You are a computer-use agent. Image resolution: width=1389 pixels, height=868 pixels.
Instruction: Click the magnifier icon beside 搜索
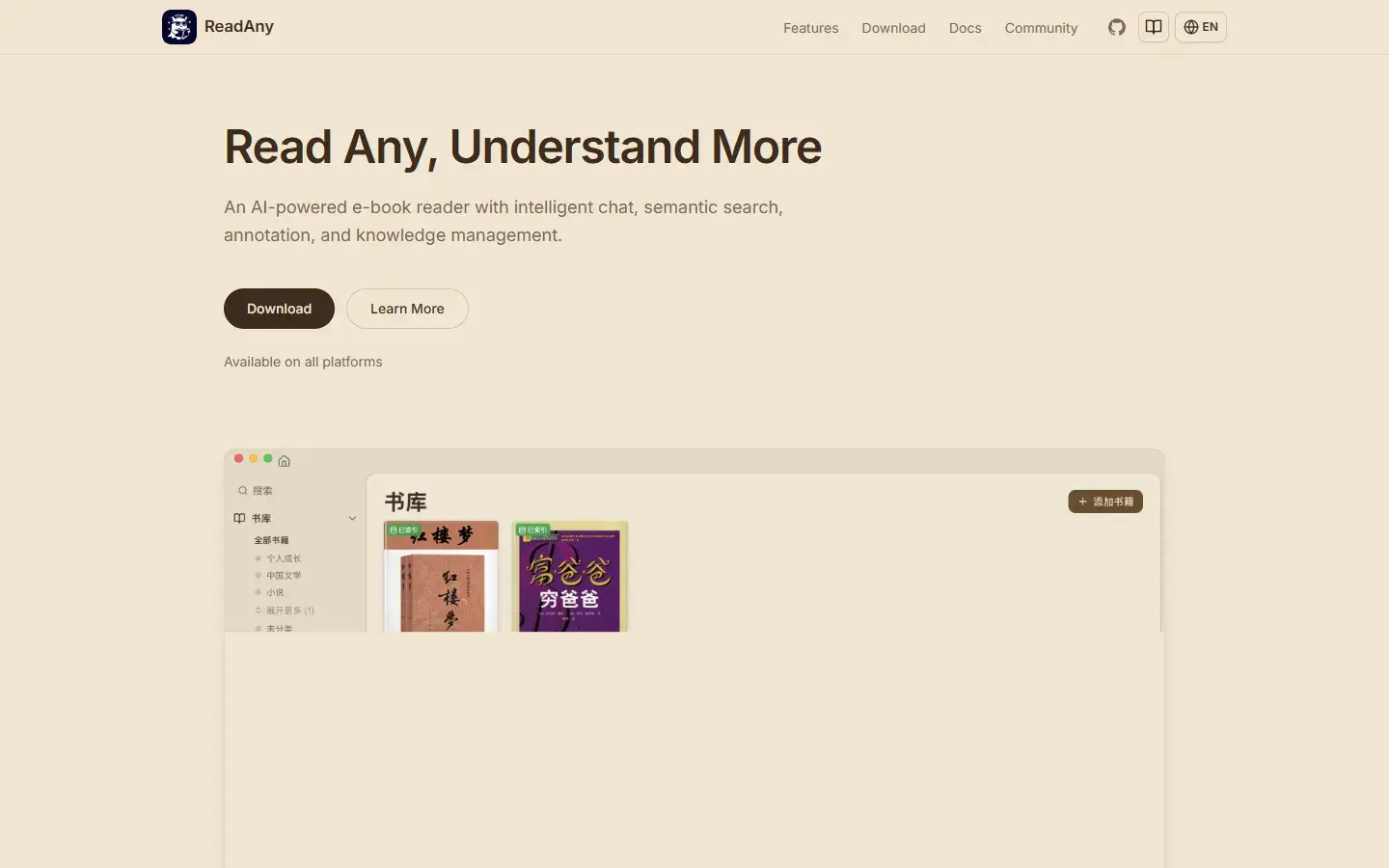click(x=243, y=491)
